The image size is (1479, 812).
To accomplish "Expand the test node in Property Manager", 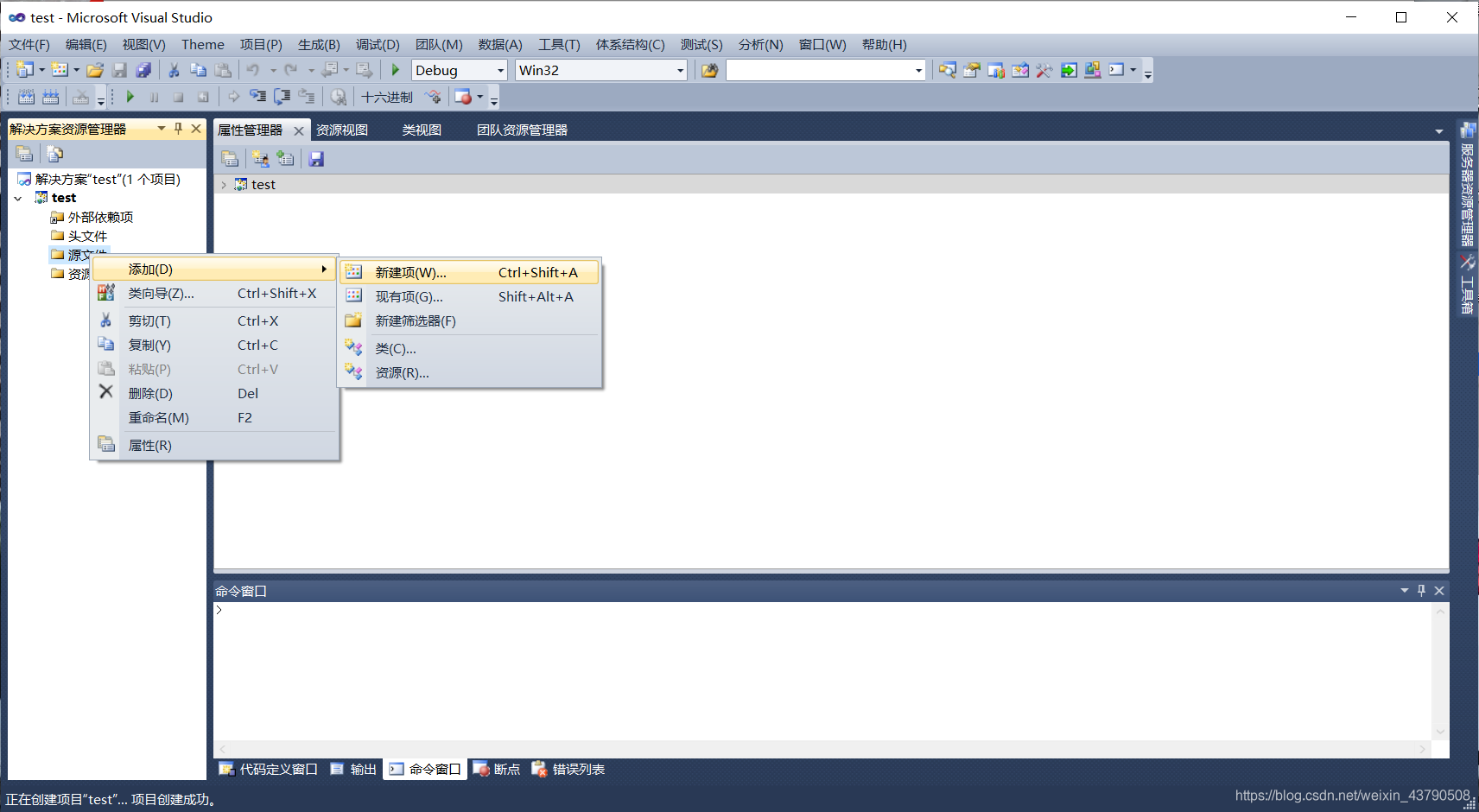I will tap(224, 185).
